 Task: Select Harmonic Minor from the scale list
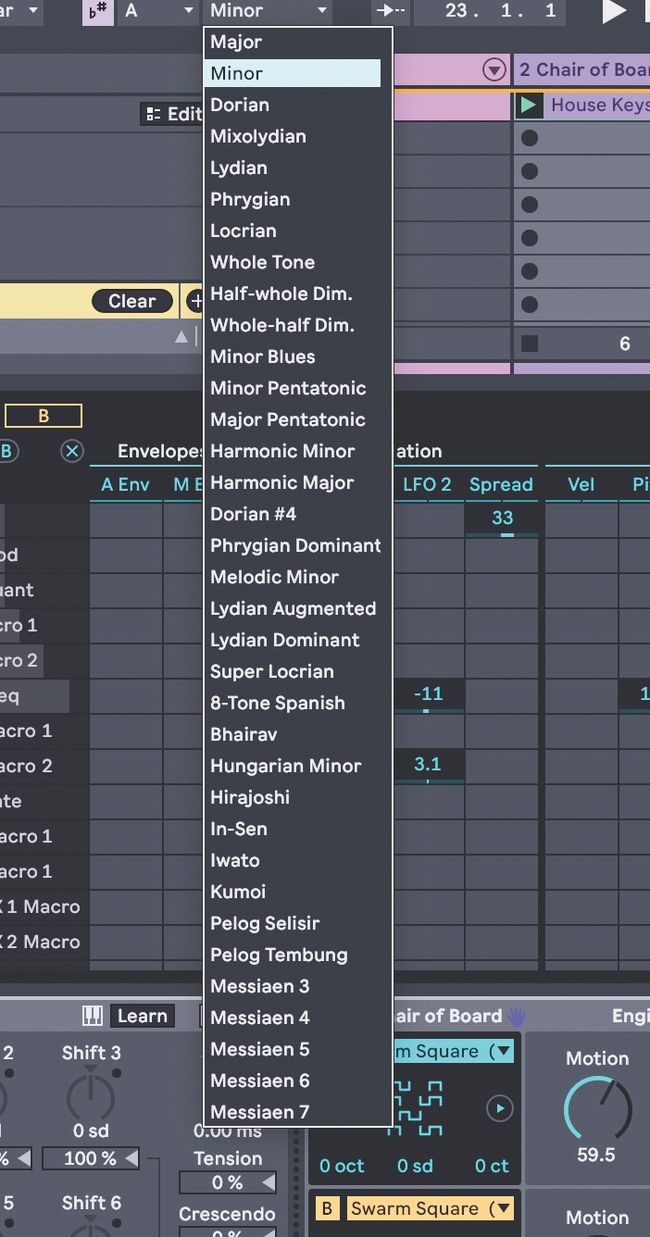point(282,451)
